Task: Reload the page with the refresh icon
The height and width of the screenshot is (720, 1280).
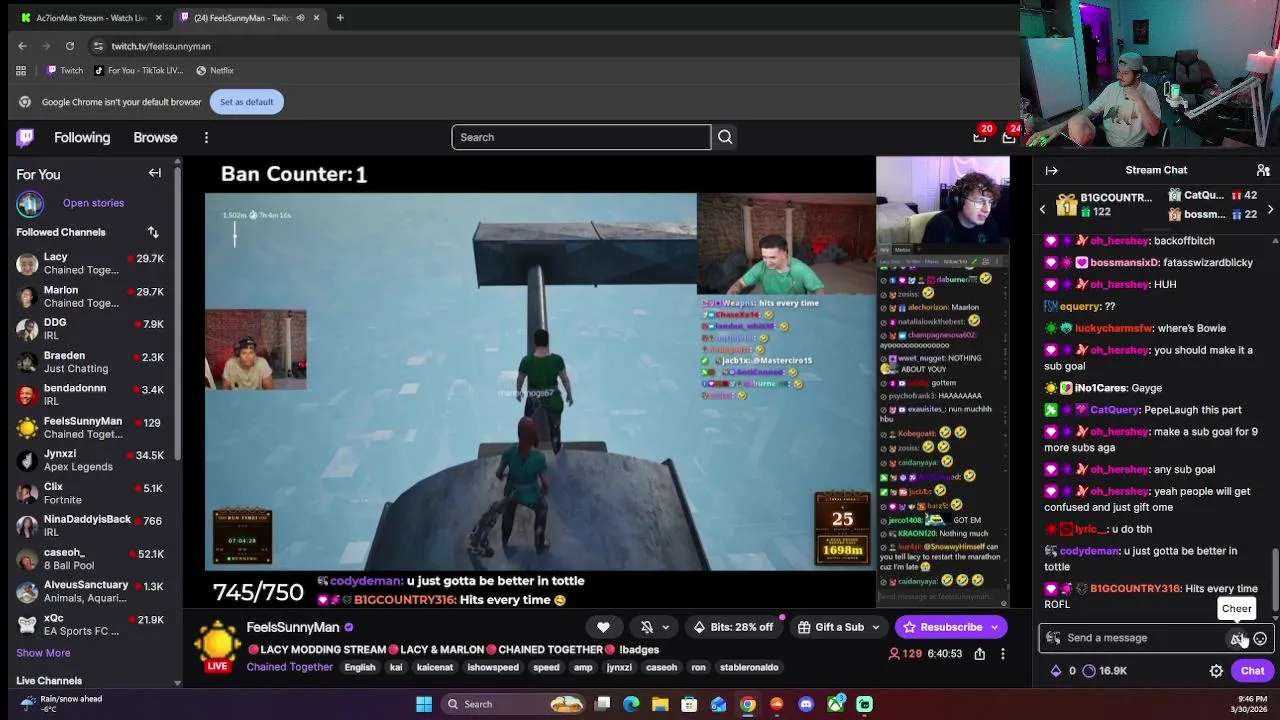Action: click(70, 46)
